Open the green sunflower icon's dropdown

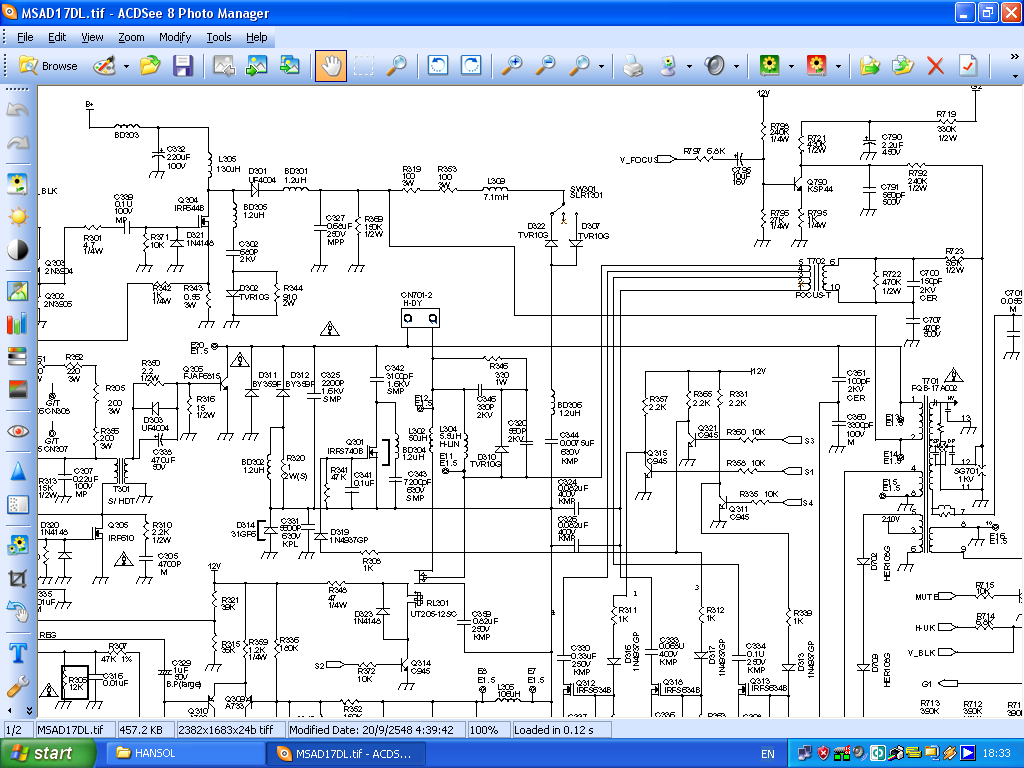792,66
